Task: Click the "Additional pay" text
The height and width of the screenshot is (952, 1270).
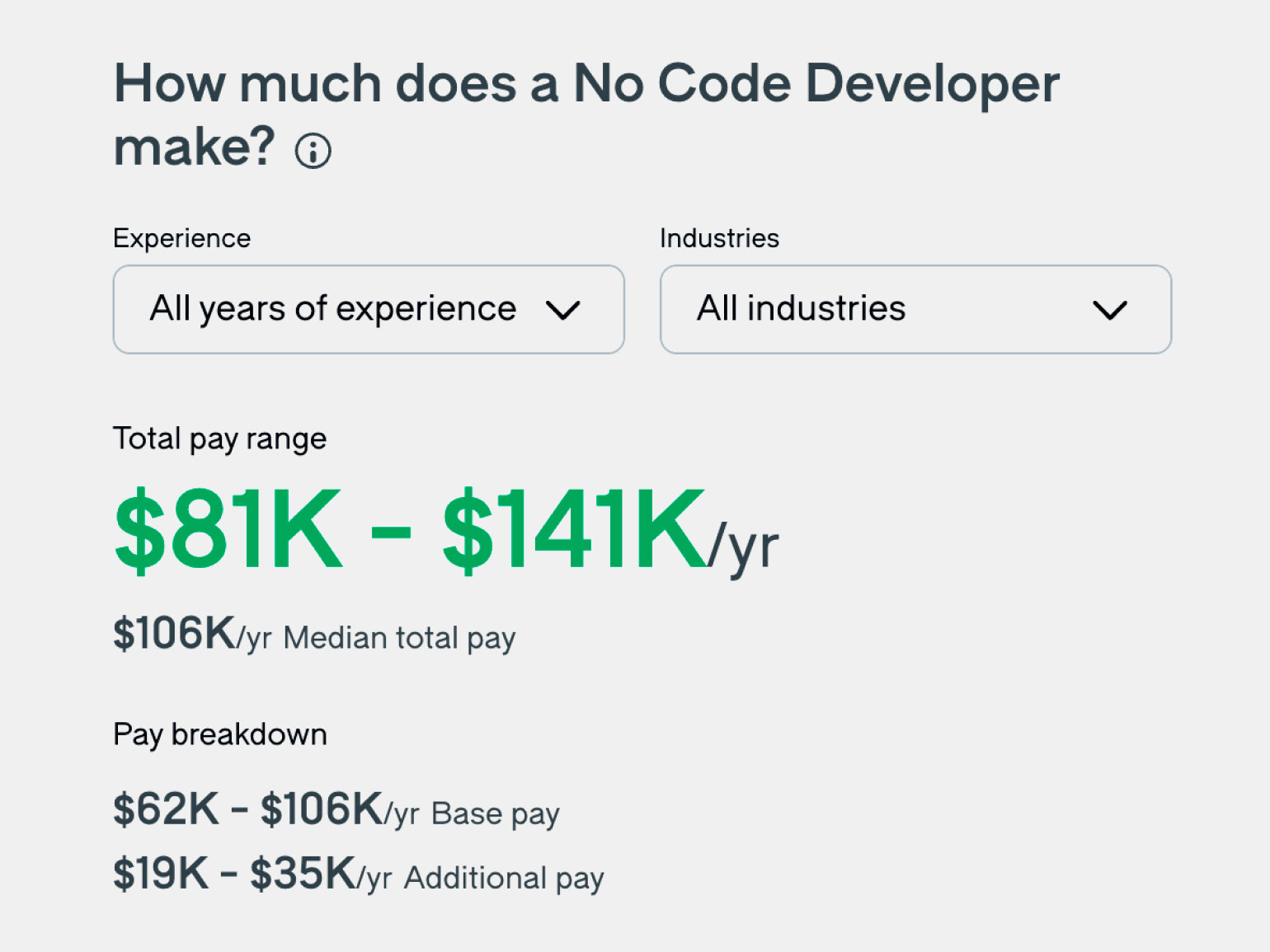Action: (x=503, y=879)
